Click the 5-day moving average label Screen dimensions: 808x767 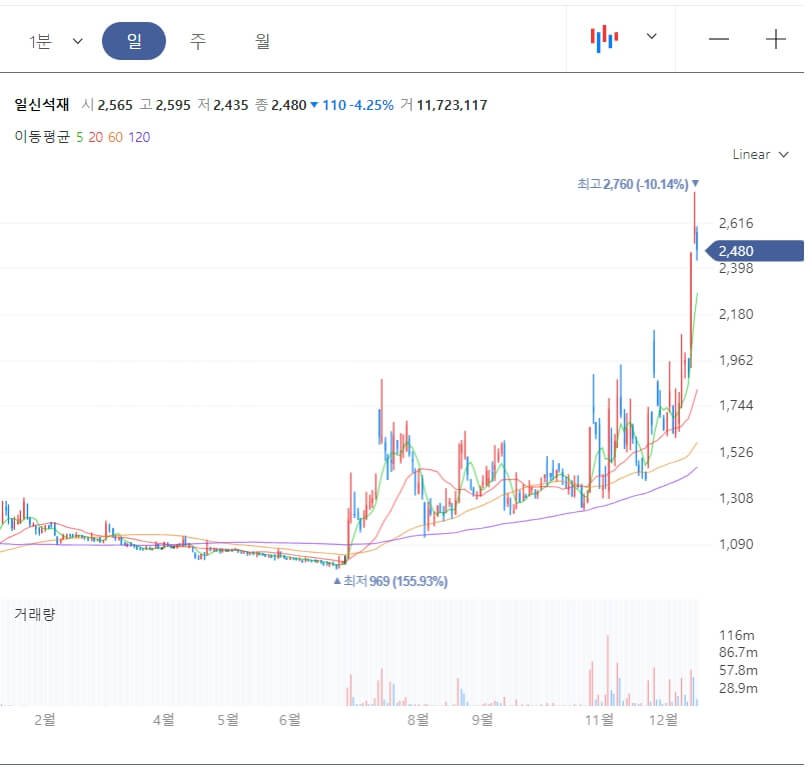(79, 137)
